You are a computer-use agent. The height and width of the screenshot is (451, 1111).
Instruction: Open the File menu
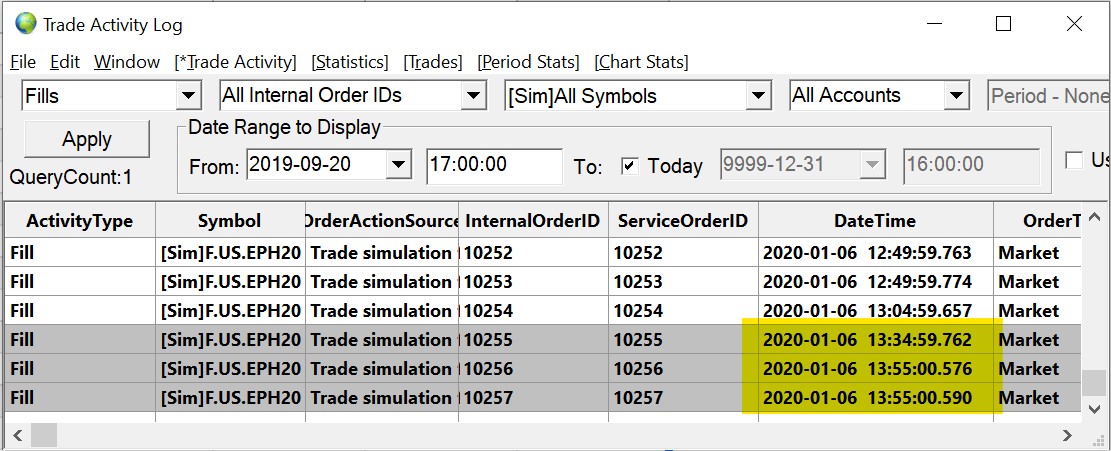pos(23,62)
